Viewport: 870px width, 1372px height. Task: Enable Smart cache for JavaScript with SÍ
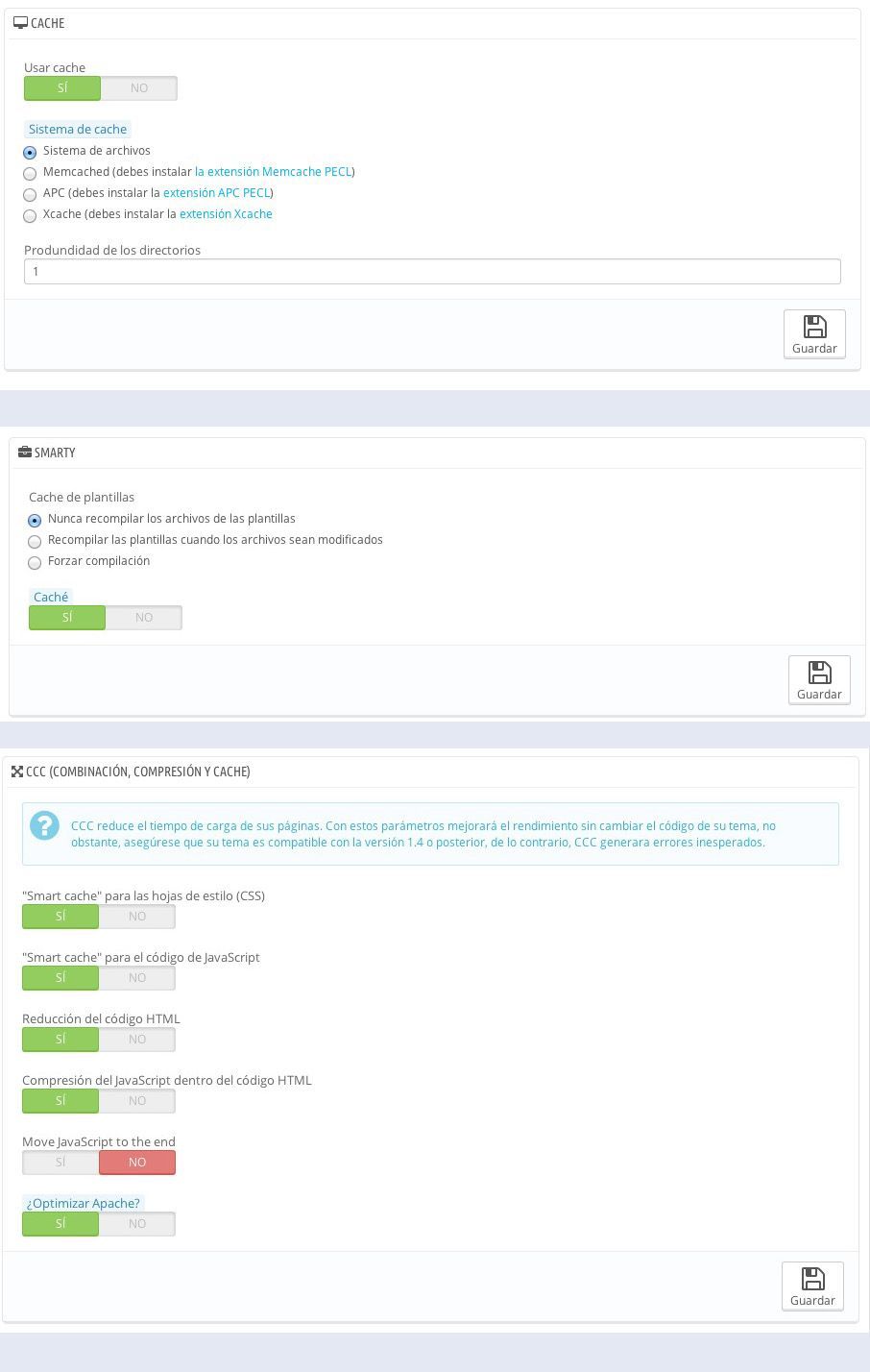[x=60, y=978]
